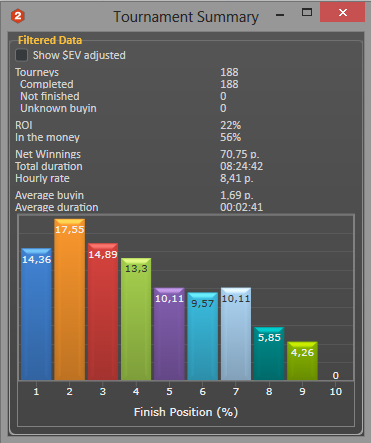Minimize the Tournament Summary window
The height and width of the screenshot is (443, 371).
[280, 15]
